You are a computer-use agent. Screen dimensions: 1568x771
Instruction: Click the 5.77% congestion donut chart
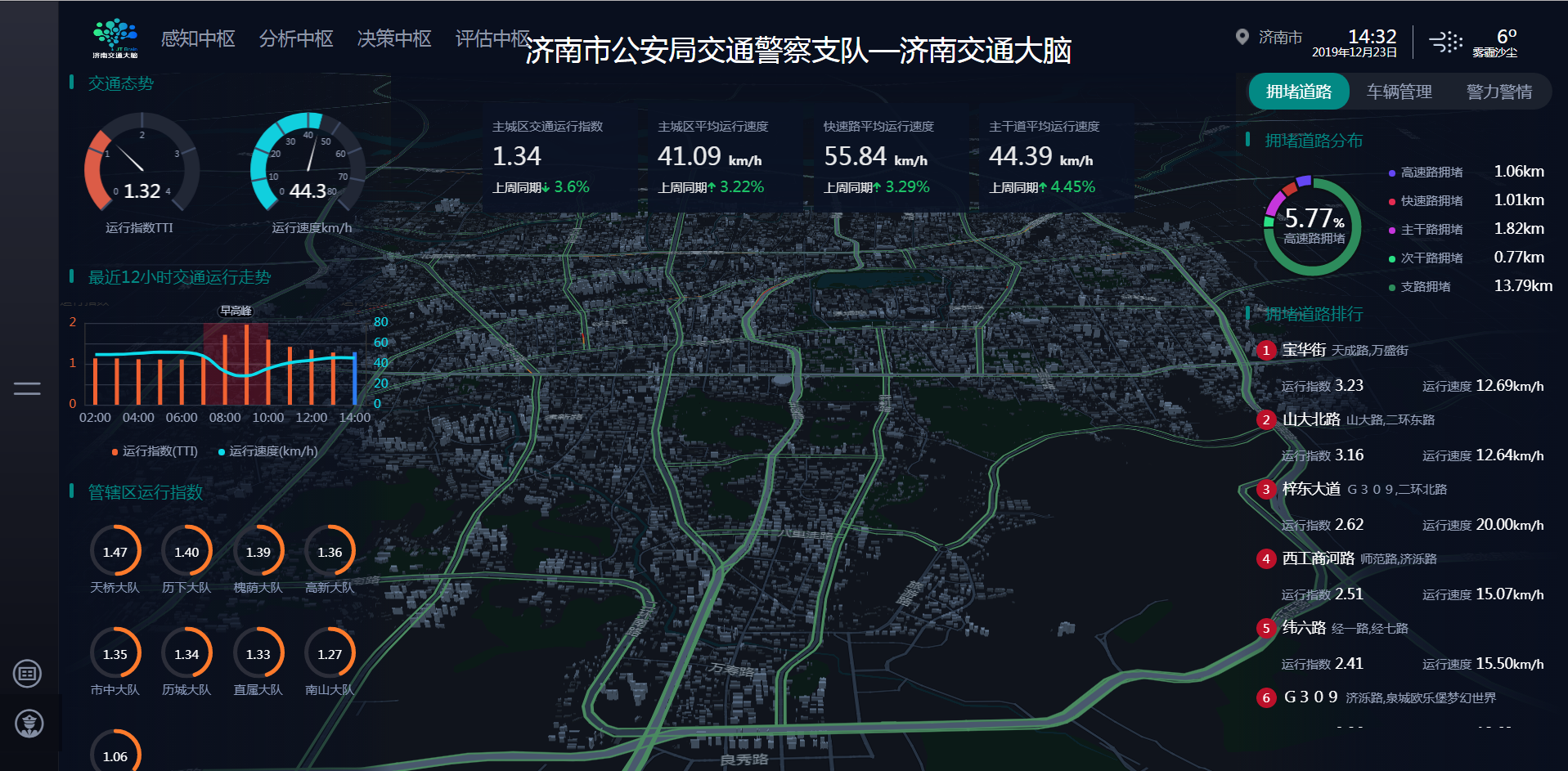click(1312, 226)
